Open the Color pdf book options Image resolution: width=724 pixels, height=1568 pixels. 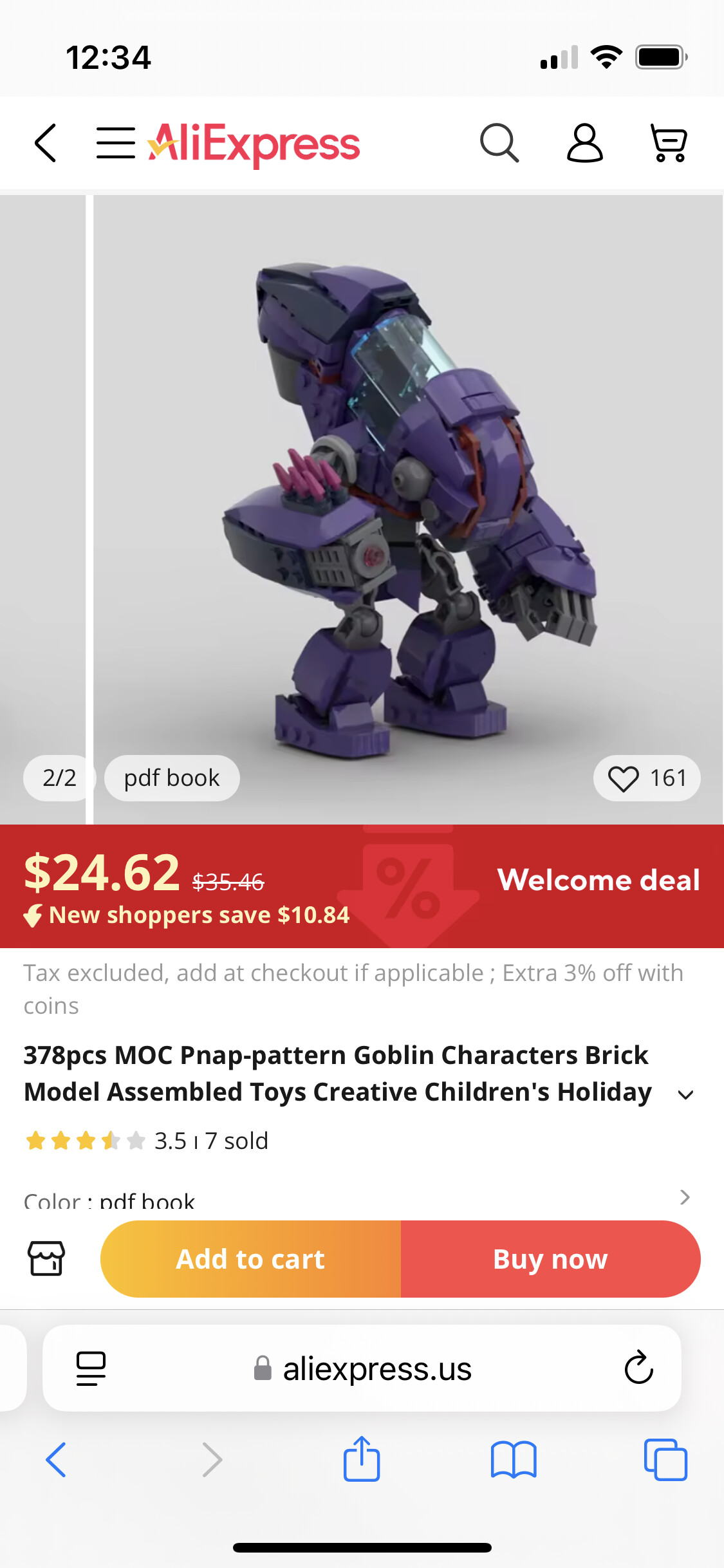tap(685, 1197)
